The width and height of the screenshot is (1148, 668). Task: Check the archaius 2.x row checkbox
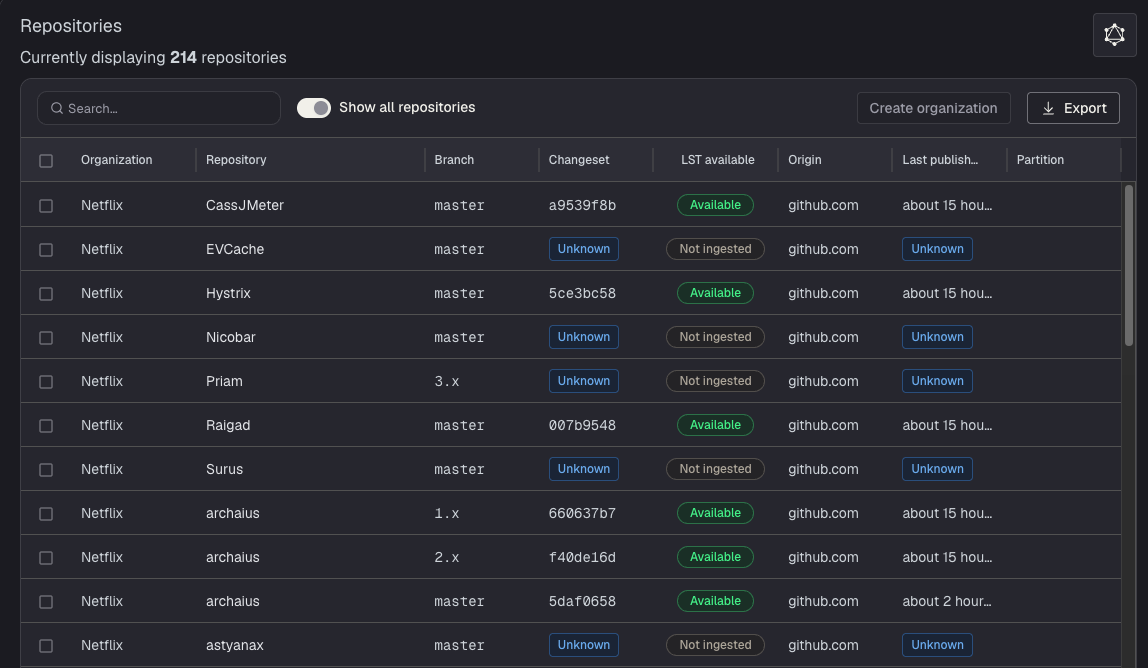46,557
